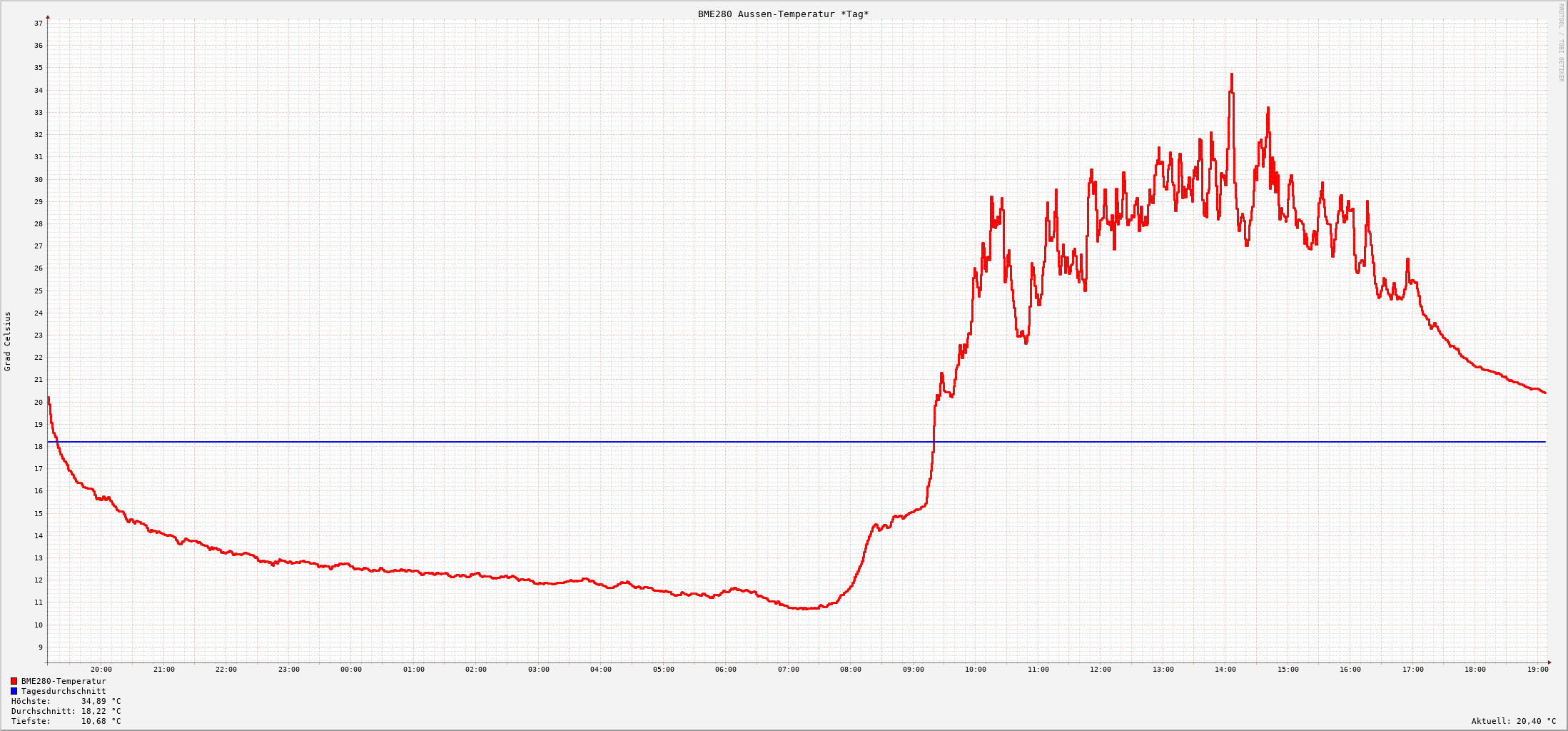Click the Höchste 34,89 °C value
Image resolution: width=1568 pixels, height=731 pixels.
tap(101, 701)
